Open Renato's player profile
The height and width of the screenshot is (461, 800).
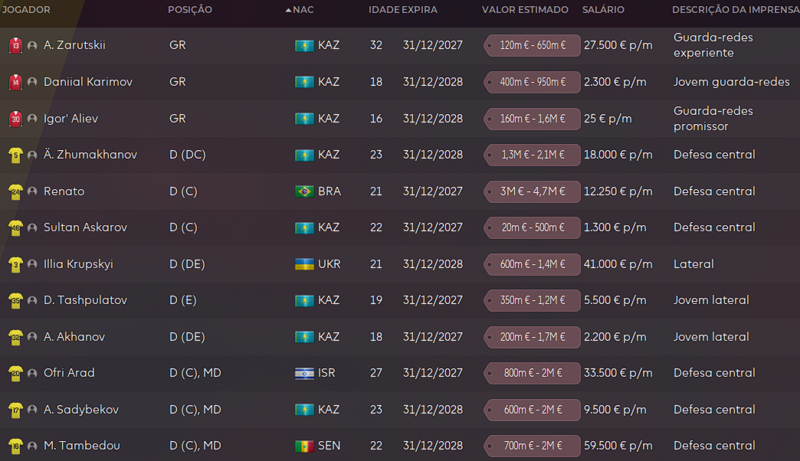(64, 191)
